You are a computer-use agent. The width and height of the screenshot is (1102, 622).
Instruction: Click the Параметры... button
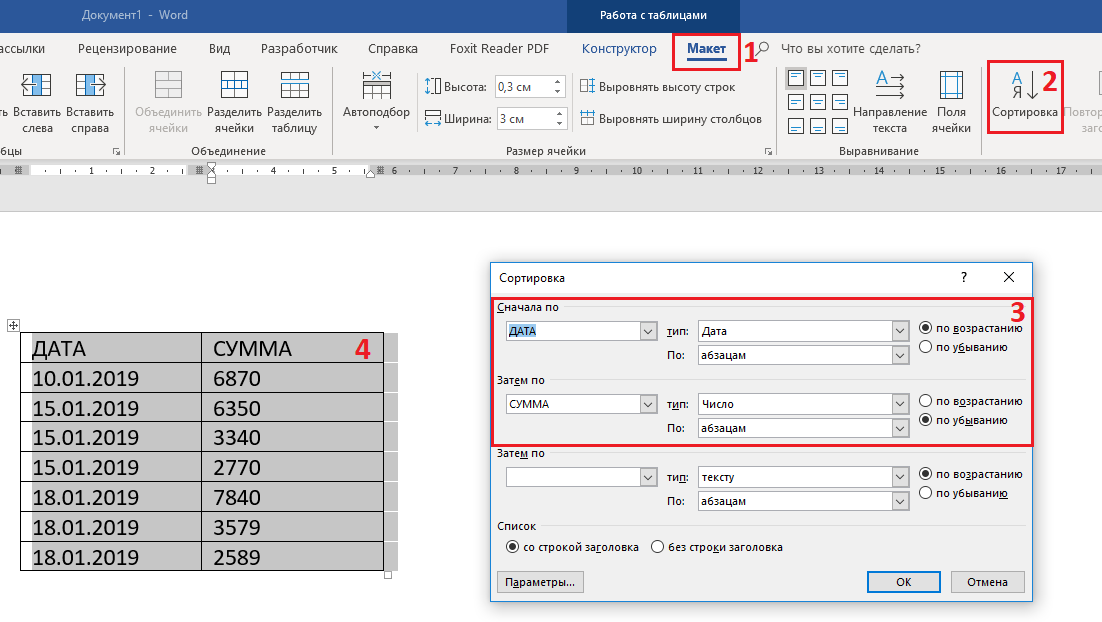tap(540, 581)
